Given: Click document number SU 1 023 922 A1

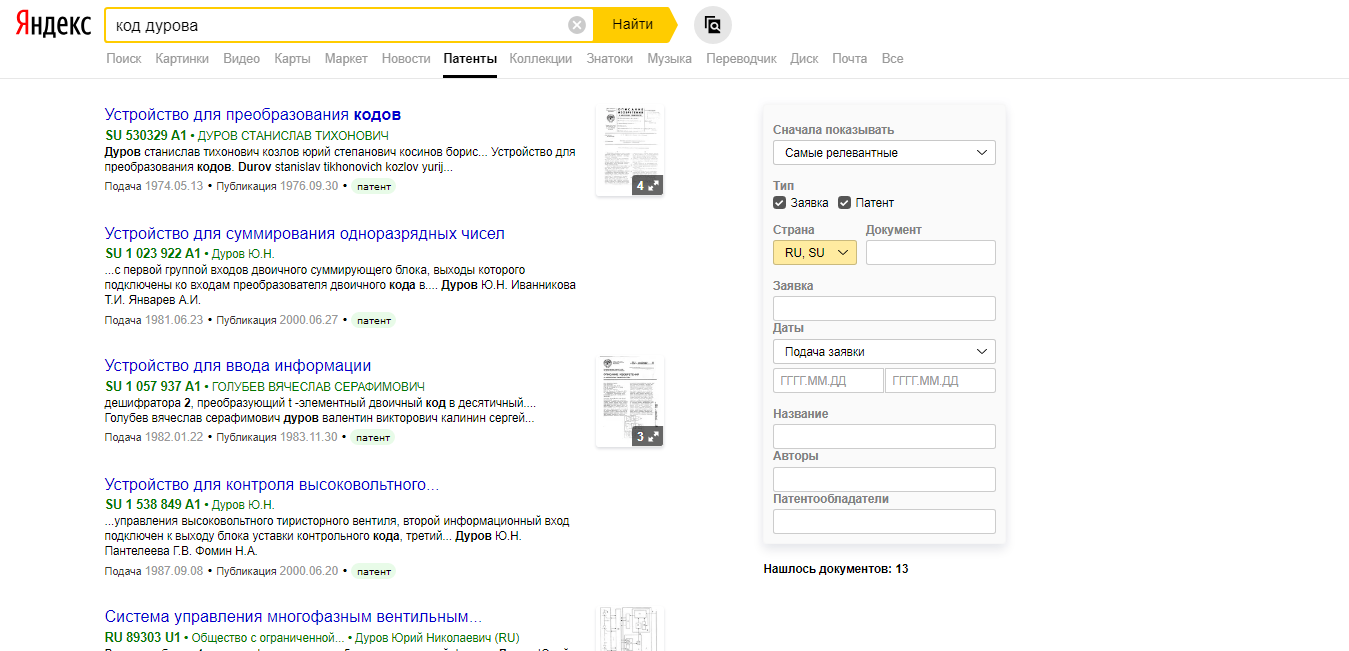Looking at the screenshot, I should (x=153, y=254).
